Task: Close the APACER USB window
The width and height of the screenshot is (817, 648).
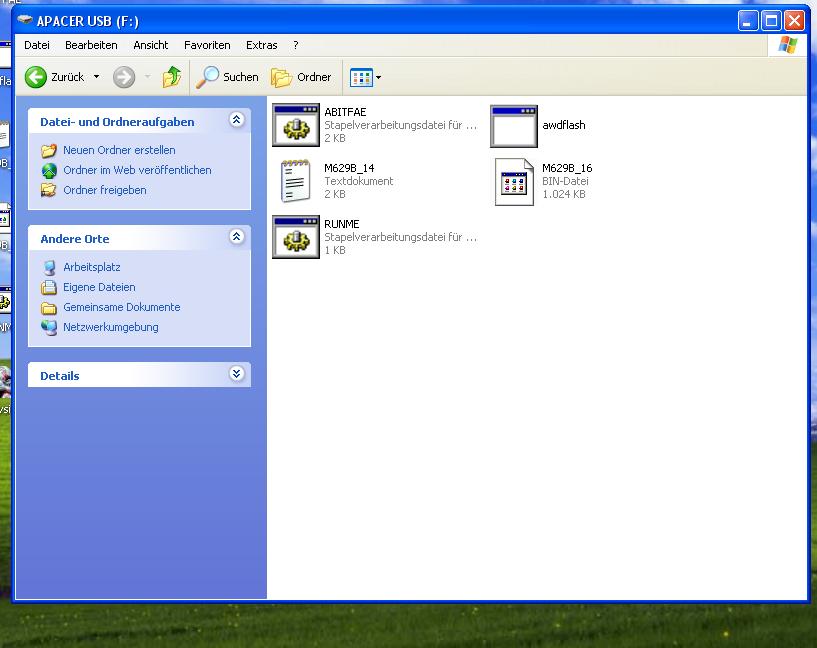Action: point(794,21)
